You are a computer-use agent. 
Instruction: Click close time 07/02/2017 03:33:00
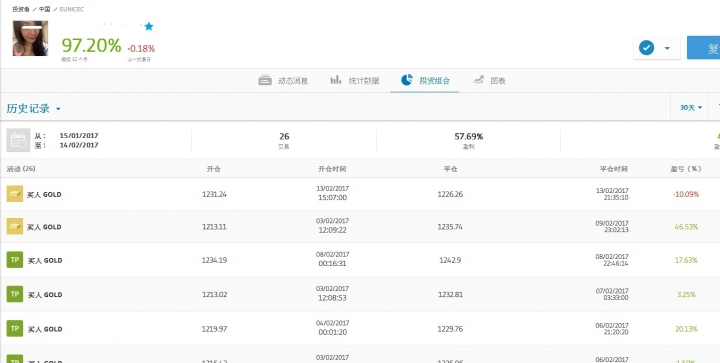pyautogui.click(x=612, y=294)
